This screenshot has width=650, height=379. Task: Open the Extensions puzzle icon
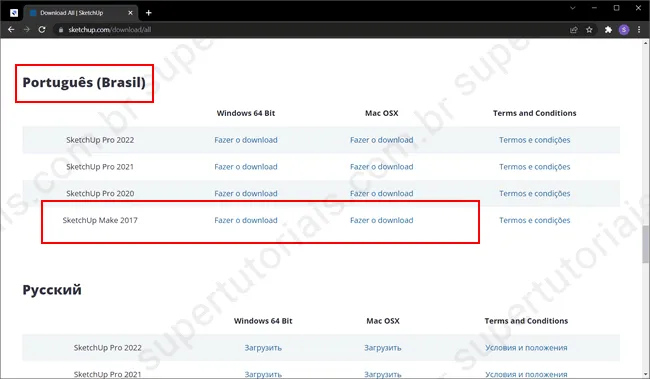click(608, 30)
